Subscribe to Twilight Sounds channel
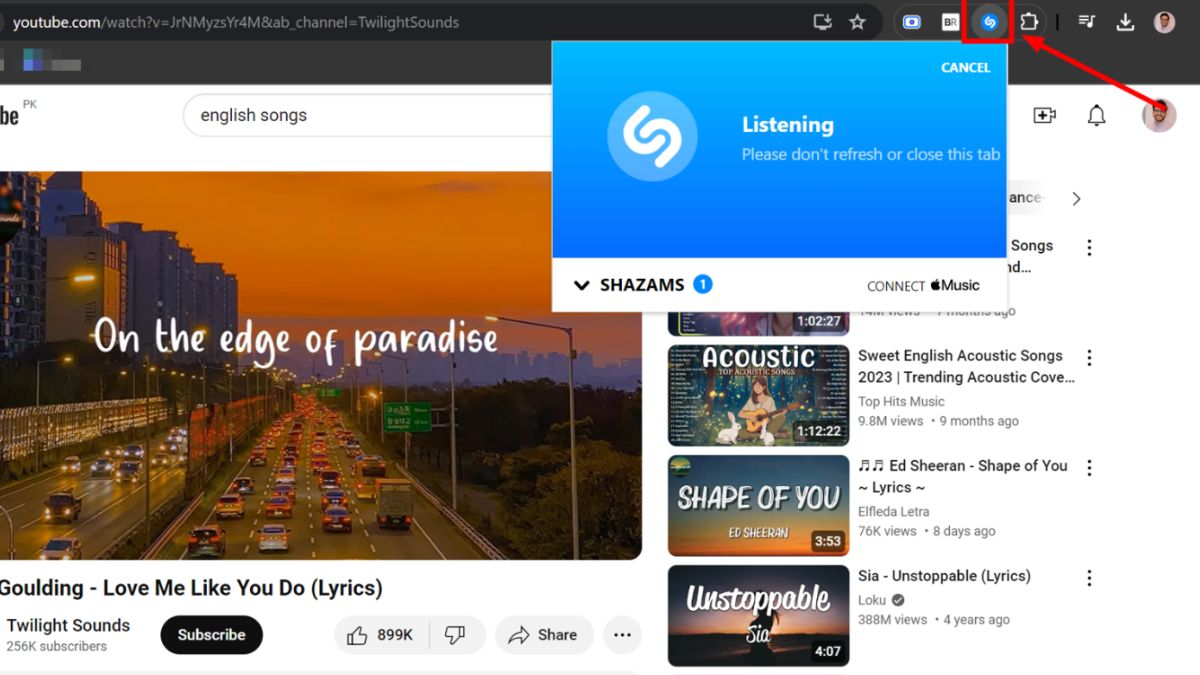The image size is (1200, 675). click(x=211, y=635)
